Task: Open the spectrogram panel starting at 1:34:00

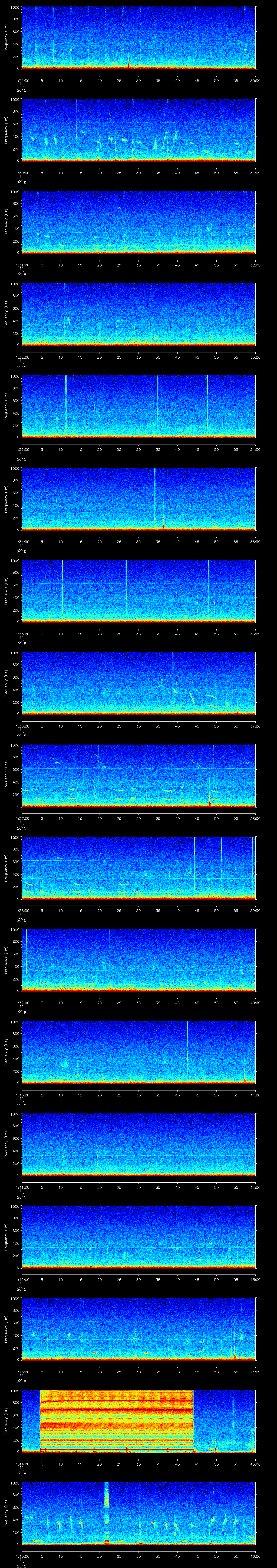Action: tap(139, 499)
